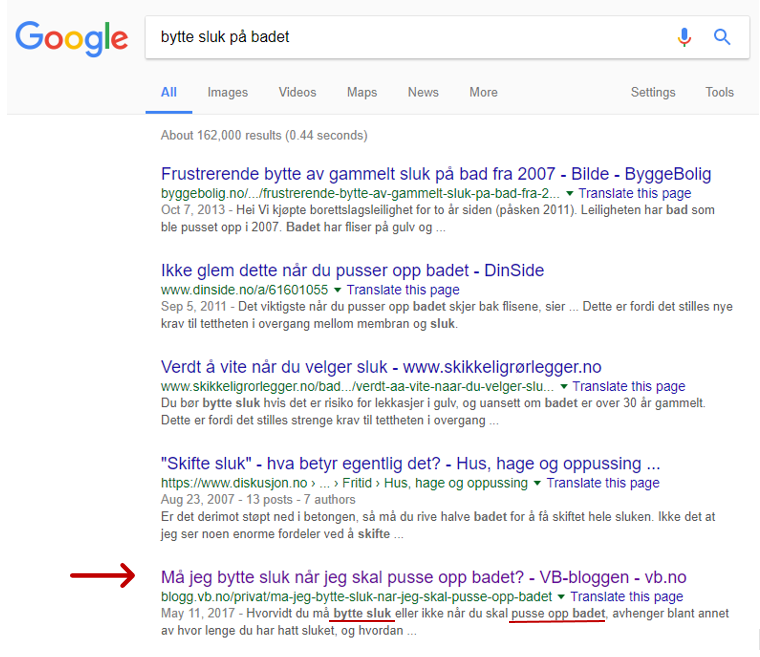
Task: Select the All results tab
Action: coord(169,92)
